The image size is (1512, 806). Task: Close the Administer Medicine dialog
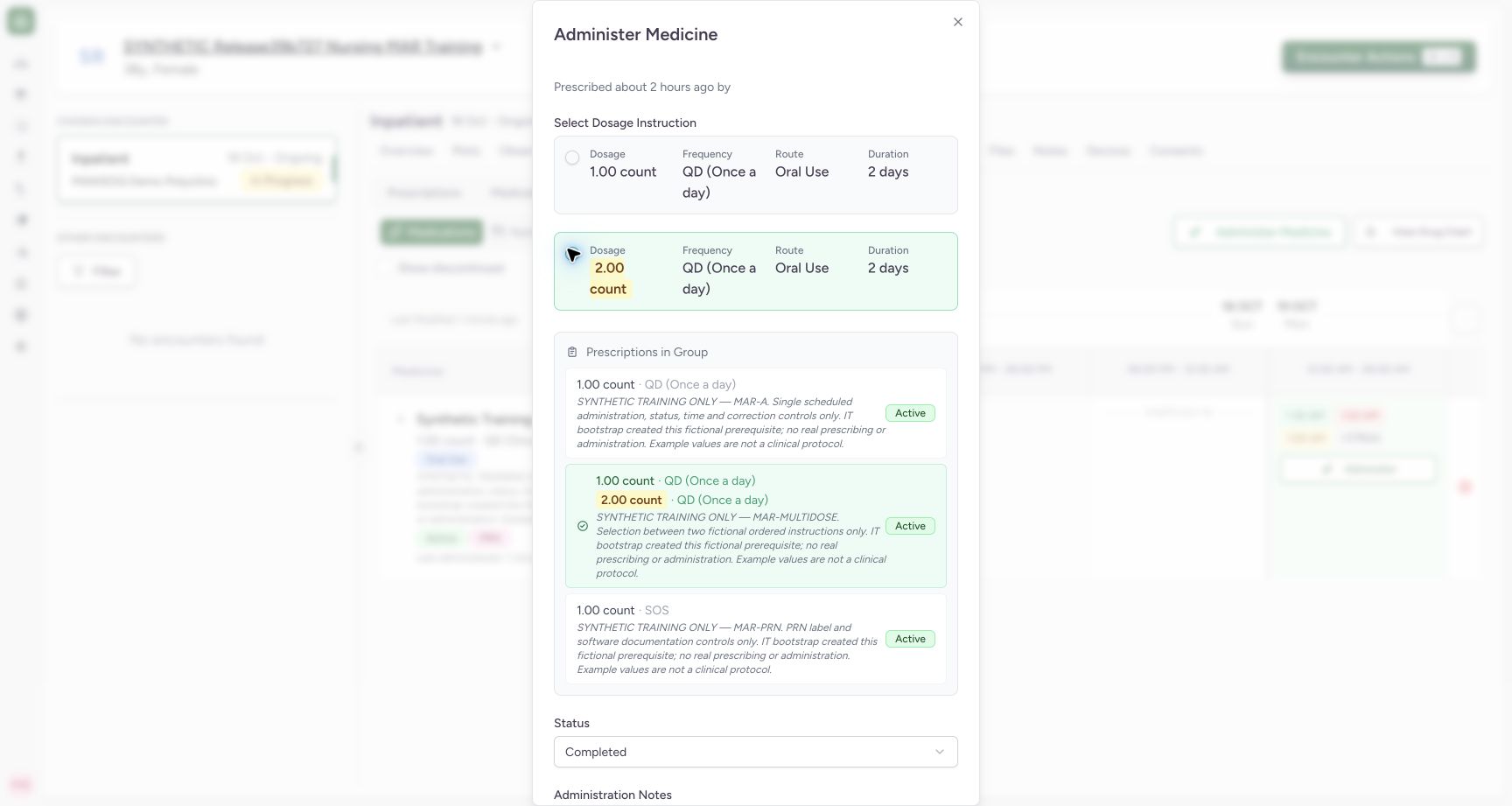(958, 22)
